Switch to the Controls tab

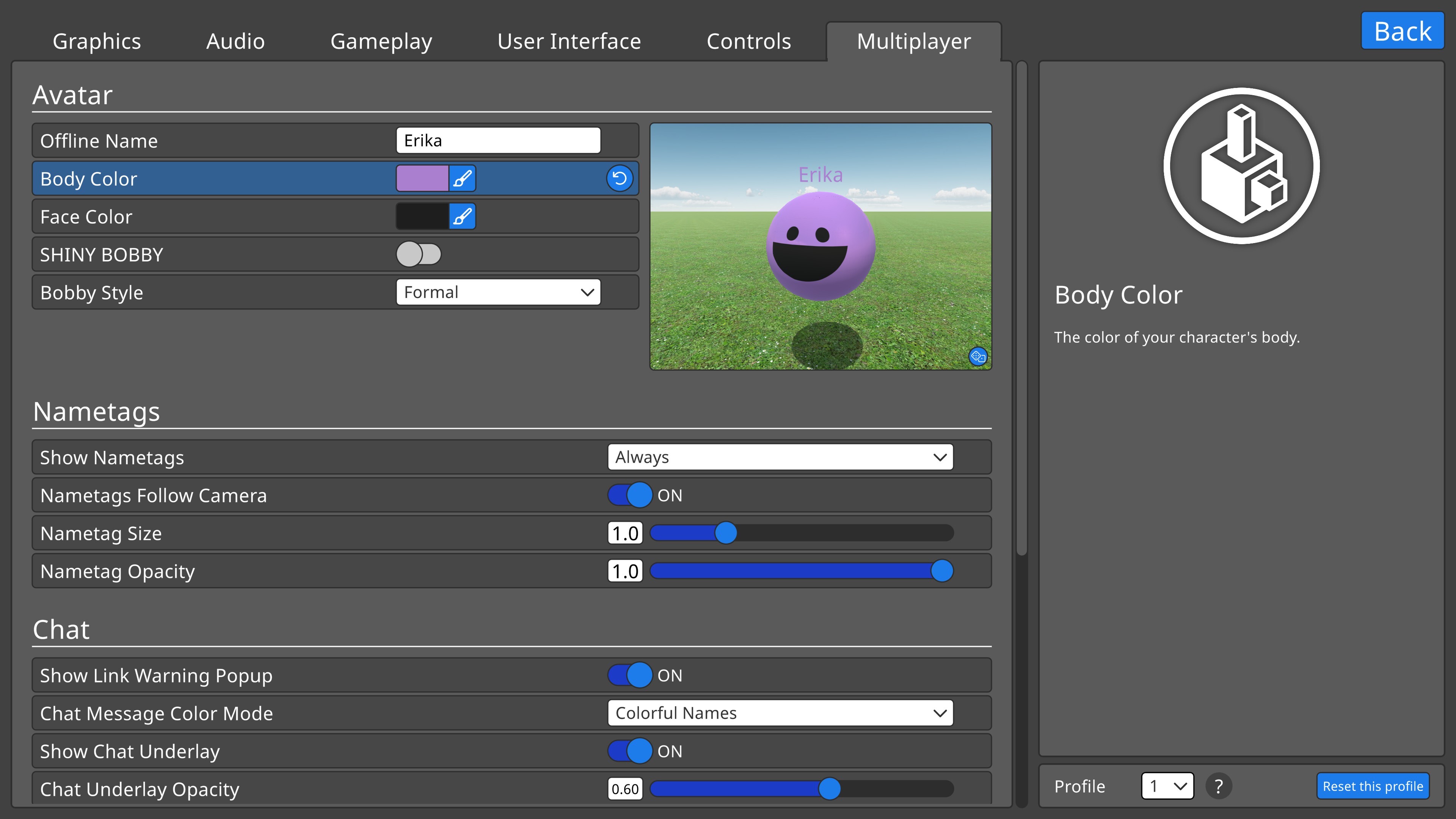point(748,41)
